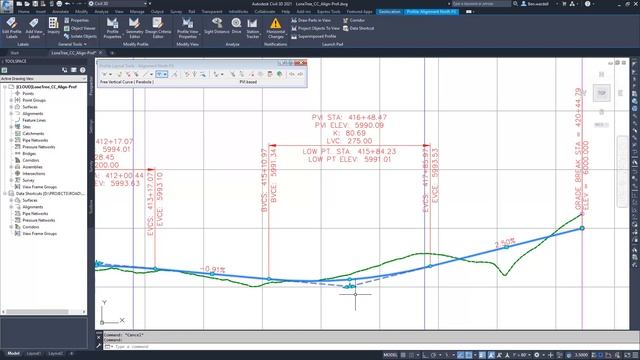Open Active Drawing View dropdown
The image size is (640, 360).
[x=43, y=78]
